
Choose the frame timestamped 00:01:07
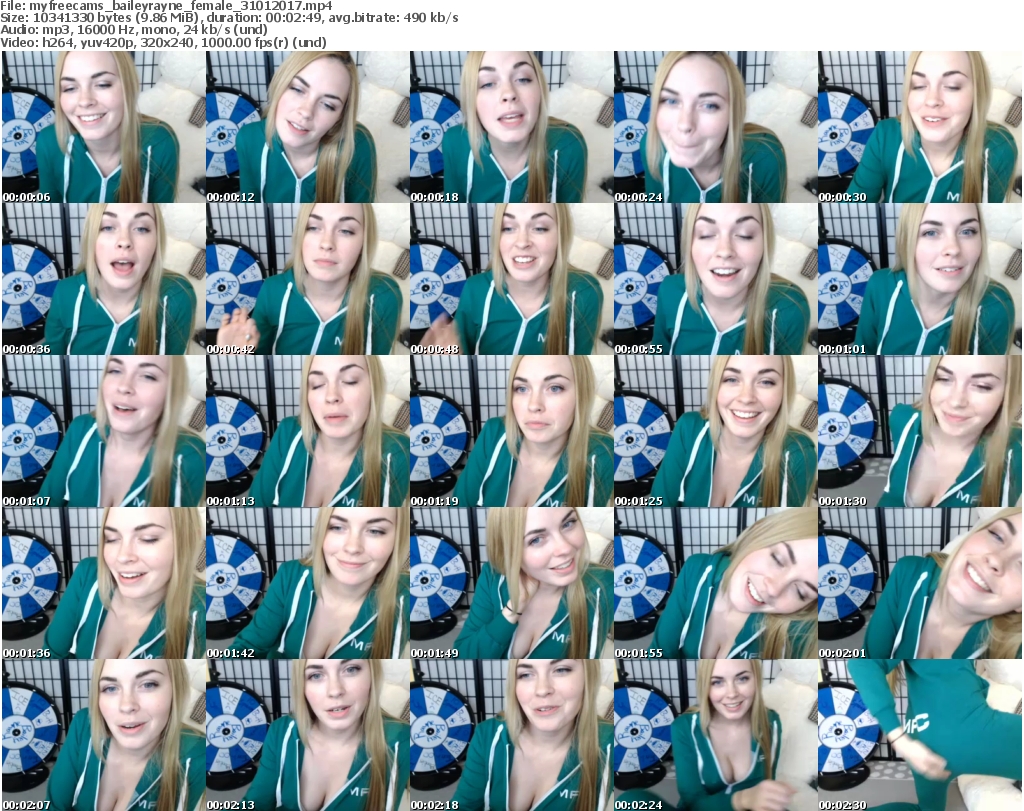103,431
